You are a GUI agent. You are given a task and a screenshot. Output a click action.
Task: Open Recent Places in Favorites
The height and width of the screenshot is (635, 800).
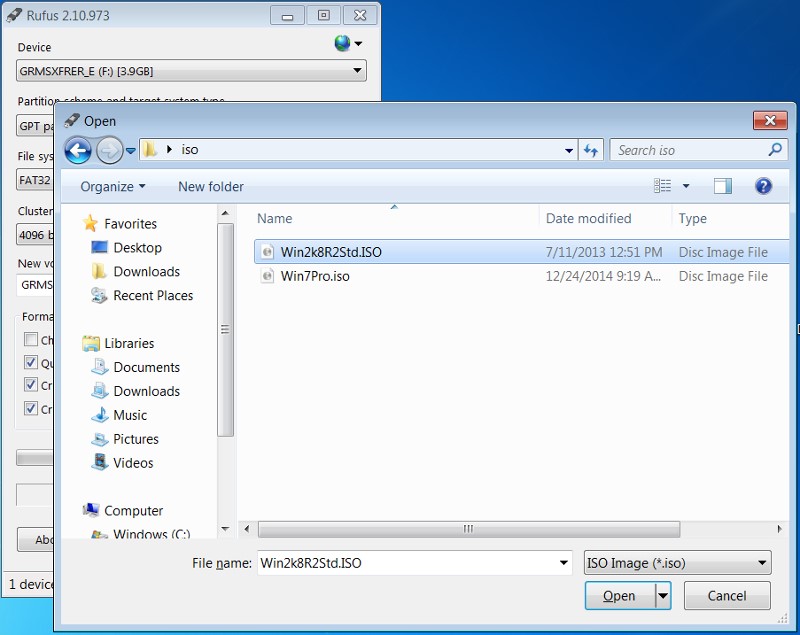click(x=153, y=295)
